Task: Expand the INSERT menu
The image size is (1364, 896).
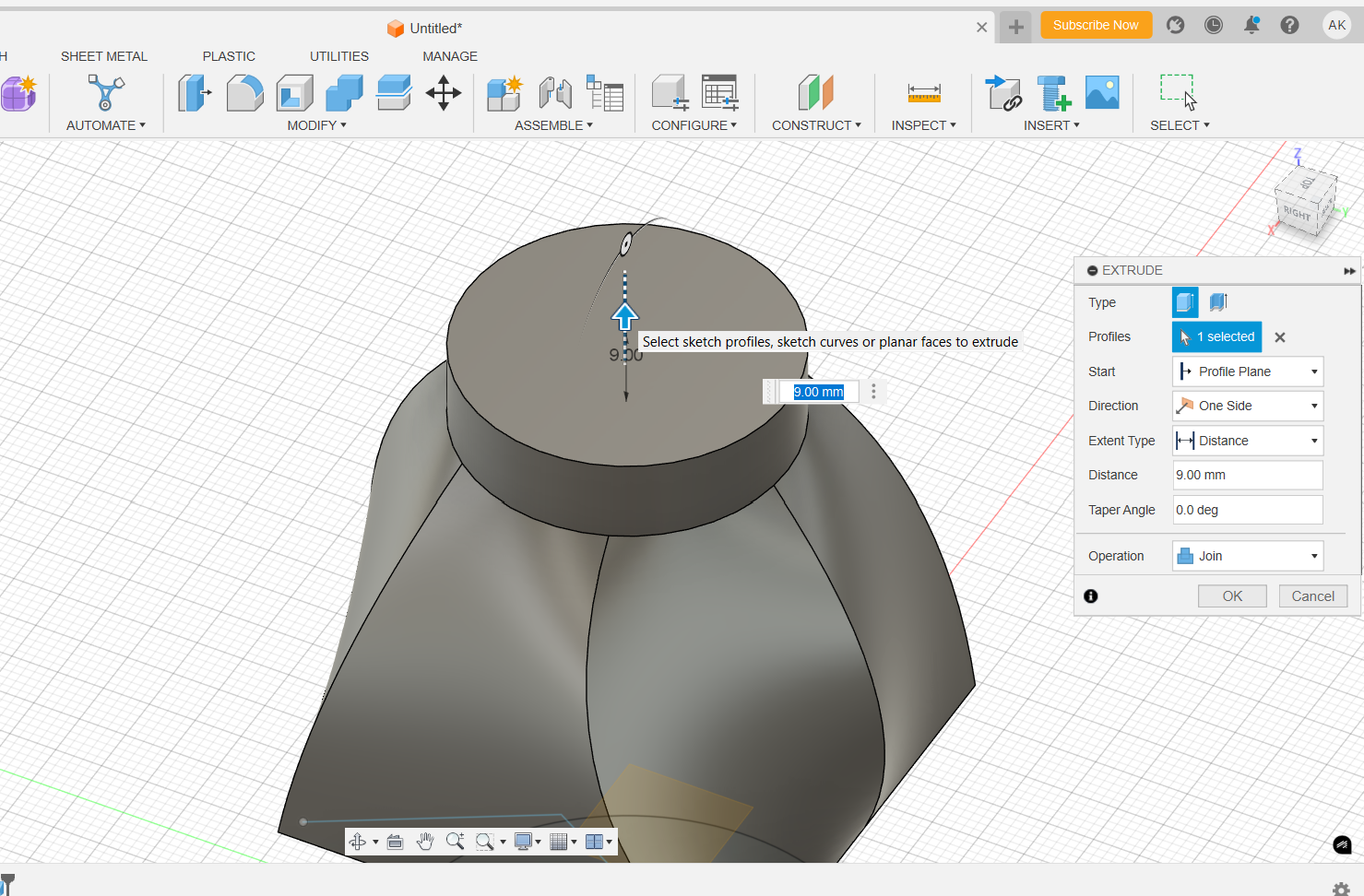Action: click(1051, 125)
